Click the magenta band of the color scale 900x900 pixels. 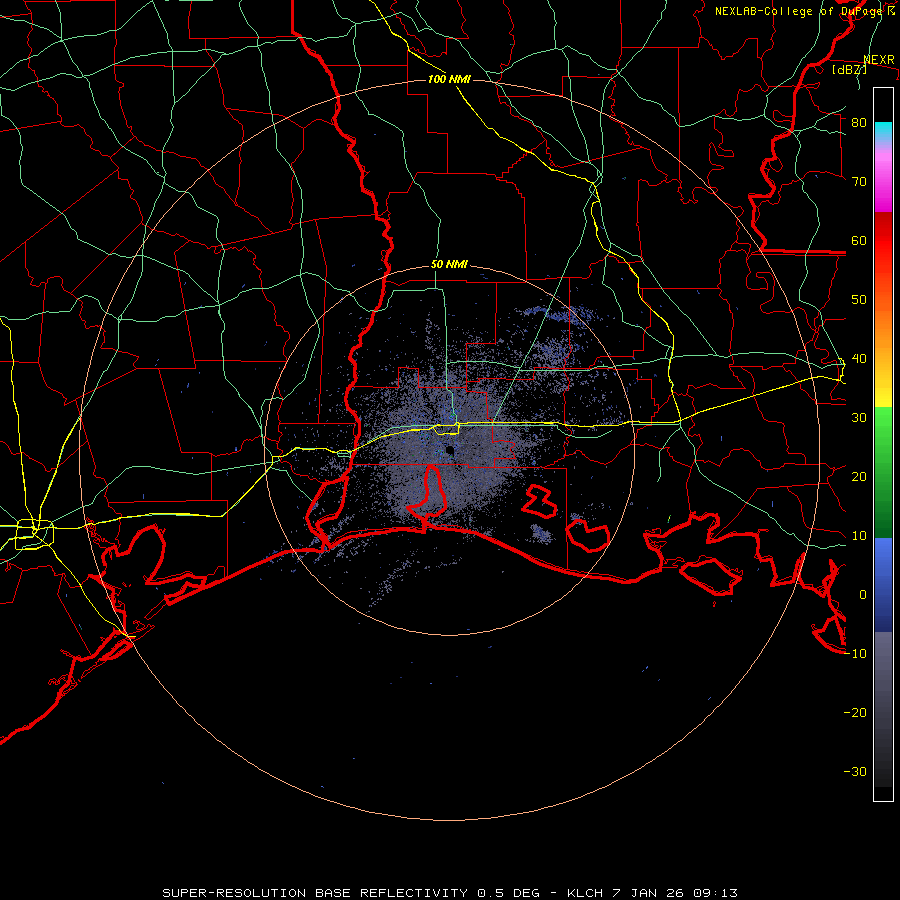(x=883, y=184)
